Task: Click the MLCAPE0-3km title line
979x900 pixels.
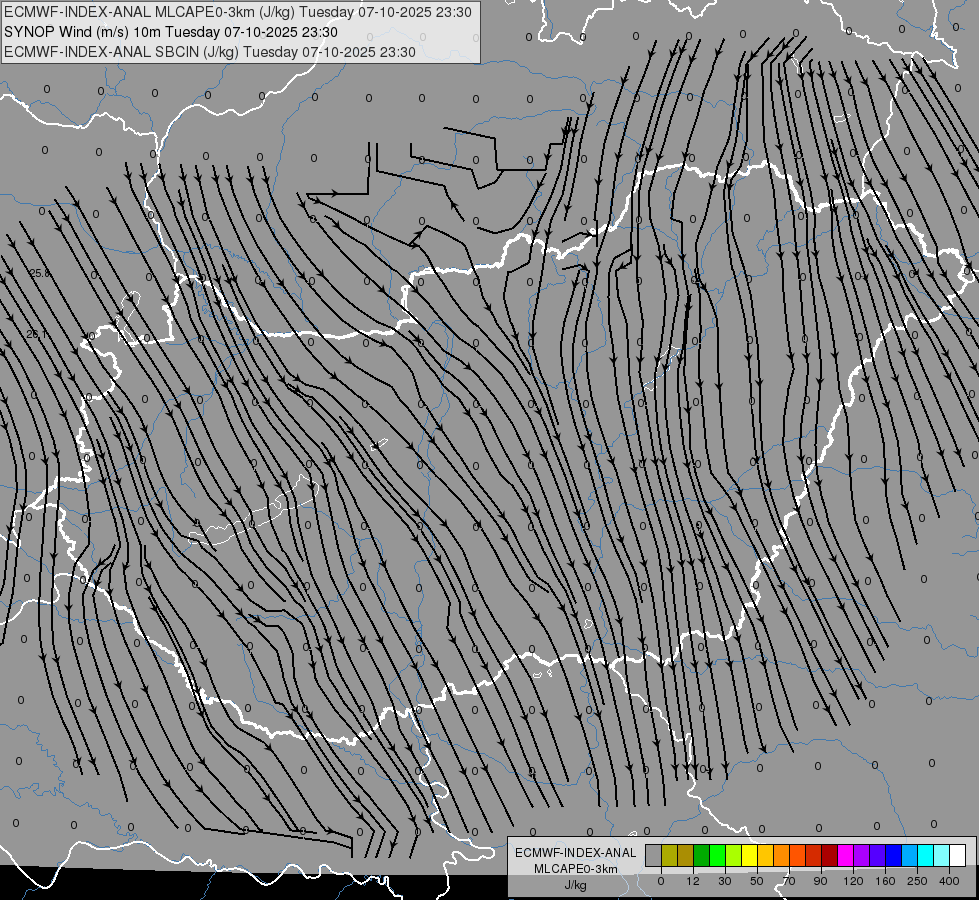Action: (x=238, y=12)
